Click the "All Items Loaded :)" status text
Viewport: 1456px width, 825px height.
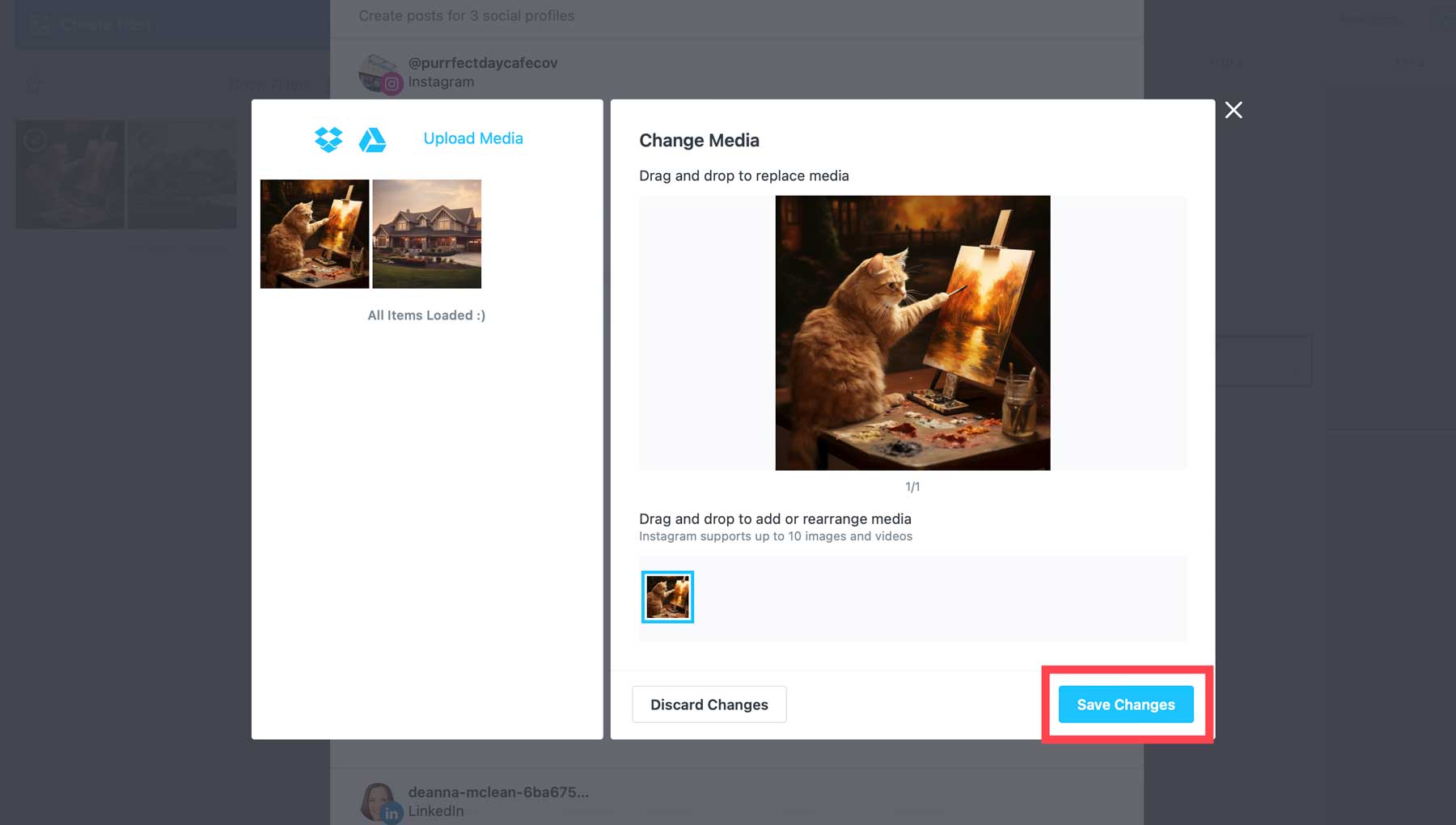coord(426,315)
